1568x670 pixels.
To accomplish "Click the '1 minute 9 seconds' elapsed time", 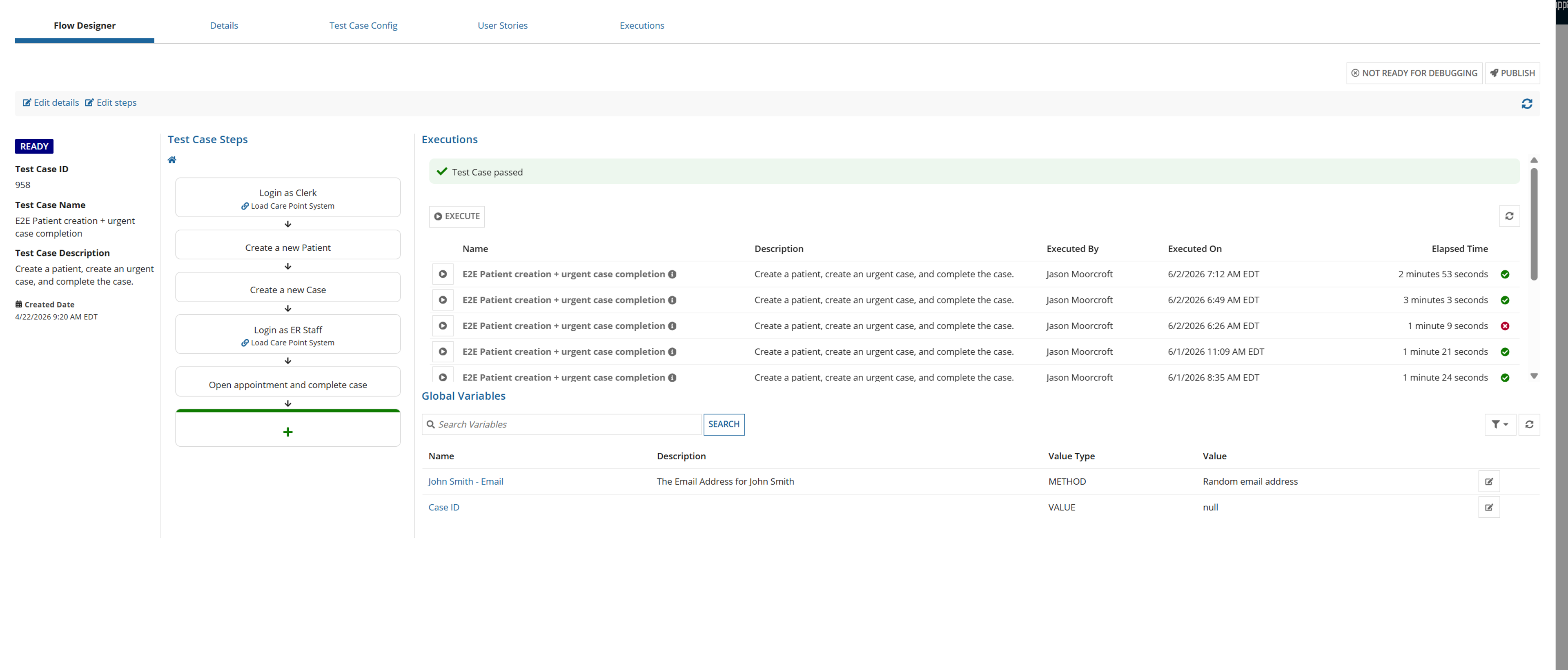I will pyautogui.click(x=1448, y=325).
